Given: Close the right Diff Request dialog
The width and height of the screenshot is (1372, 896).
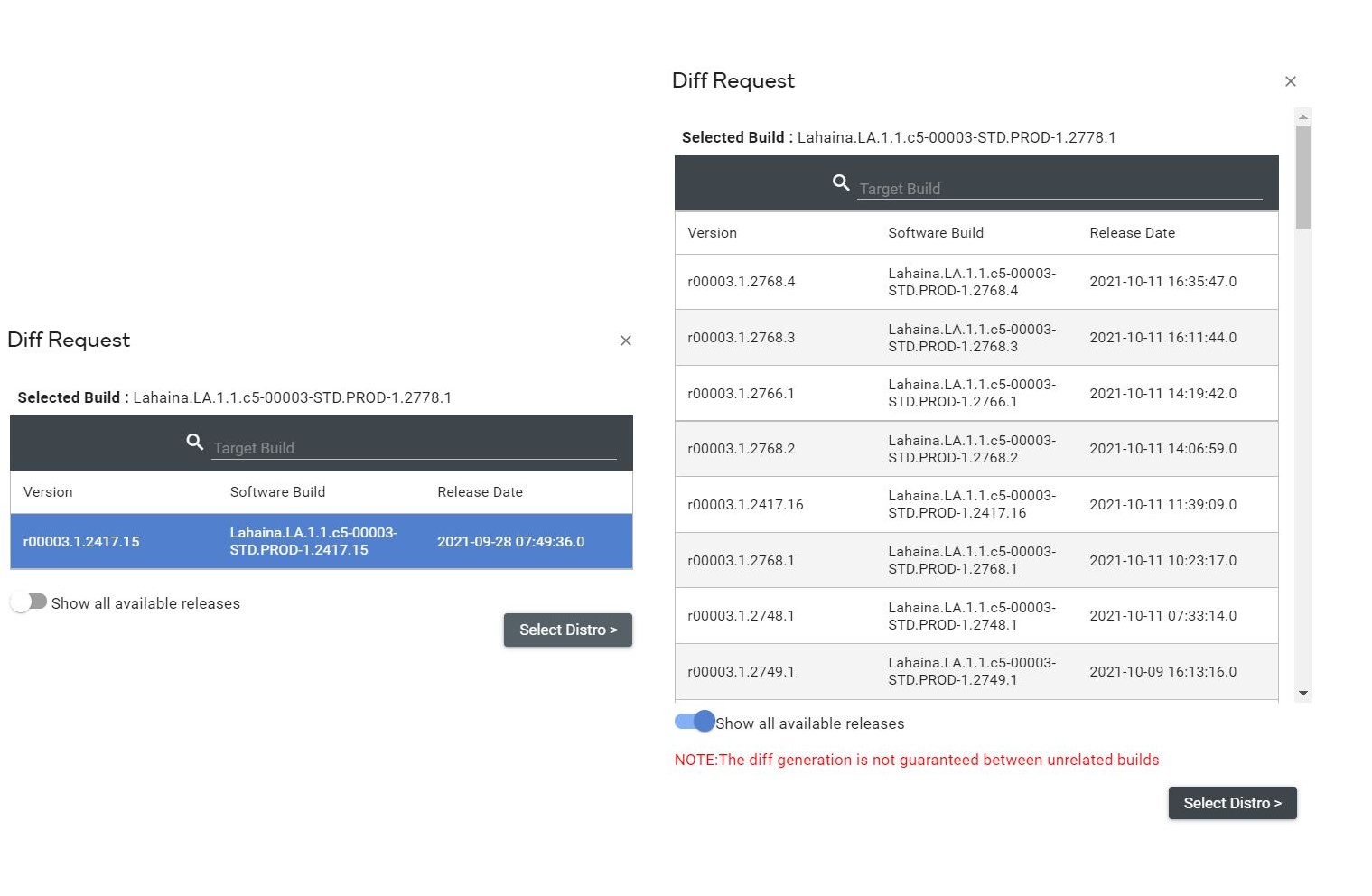Looking at the screenshot, I should (x=1290, y=81).
